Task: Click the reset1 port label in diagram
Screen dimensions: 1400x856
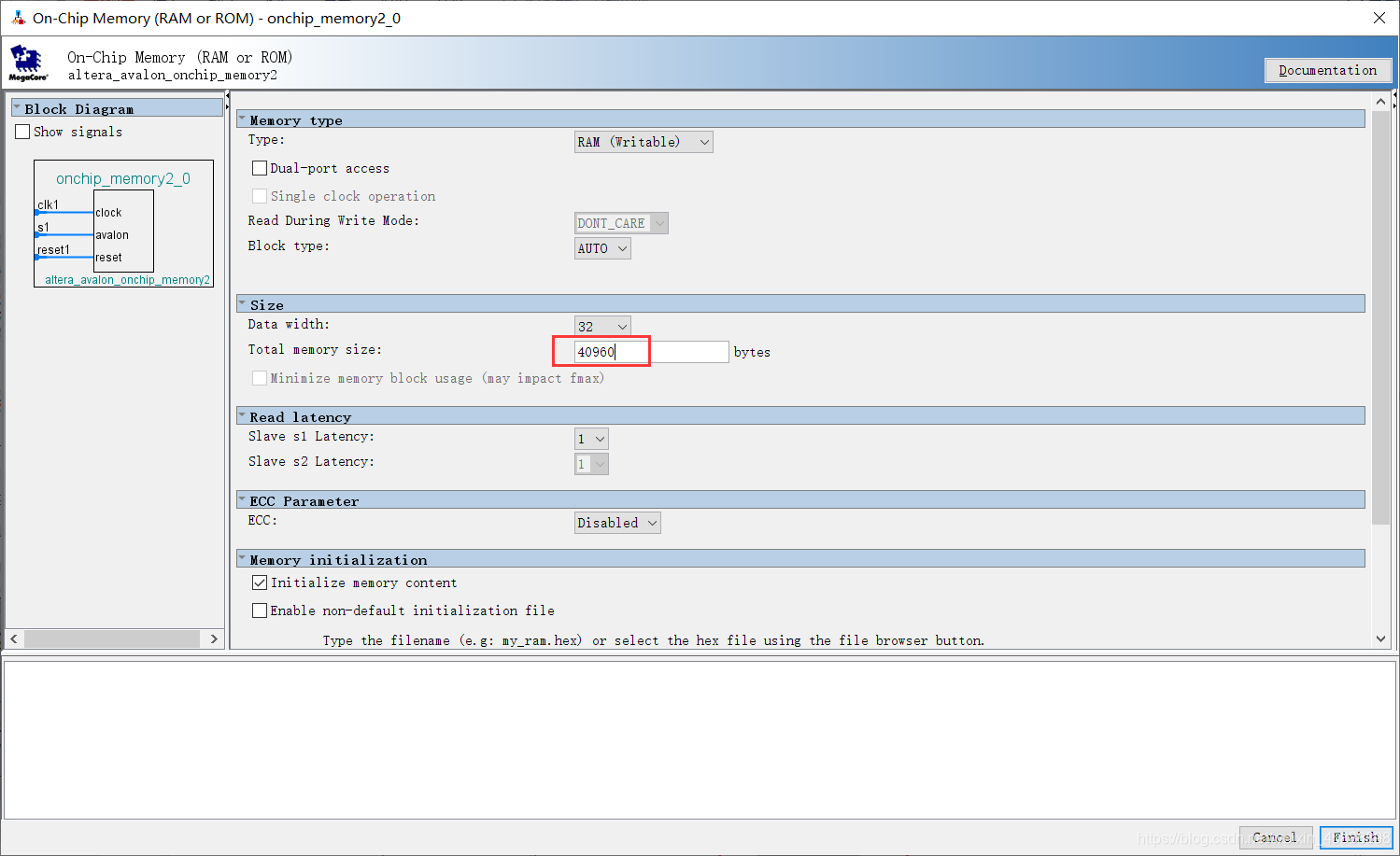Action: 53,249
